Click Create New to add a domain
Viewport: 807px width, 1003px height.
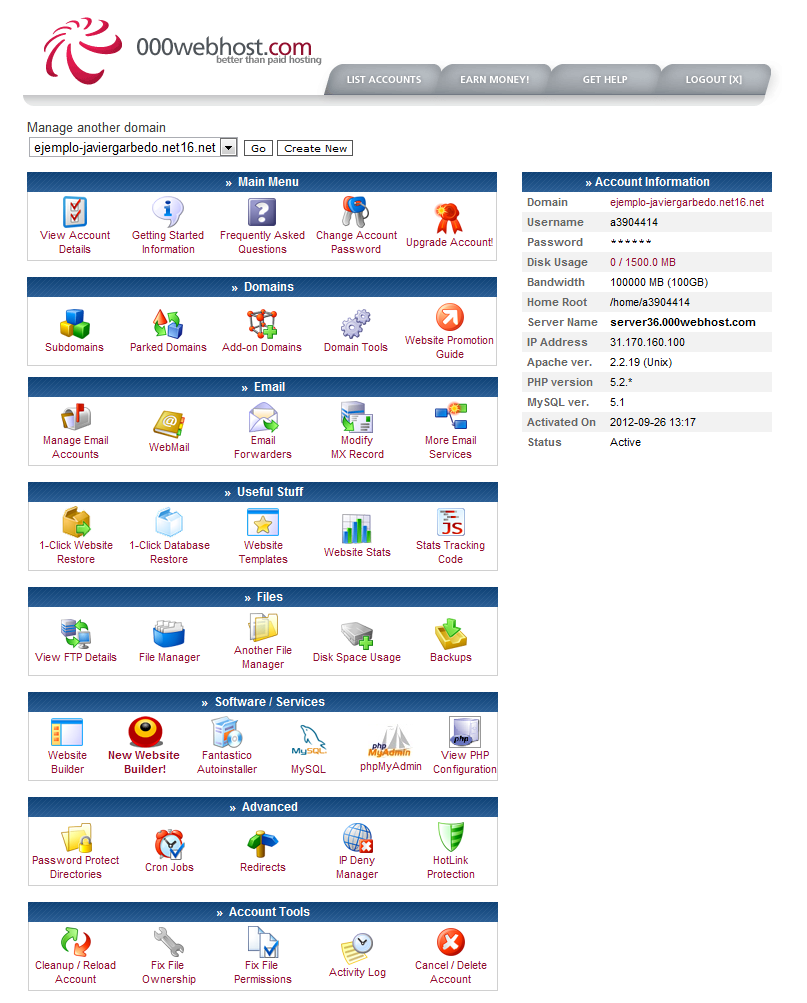314,147
